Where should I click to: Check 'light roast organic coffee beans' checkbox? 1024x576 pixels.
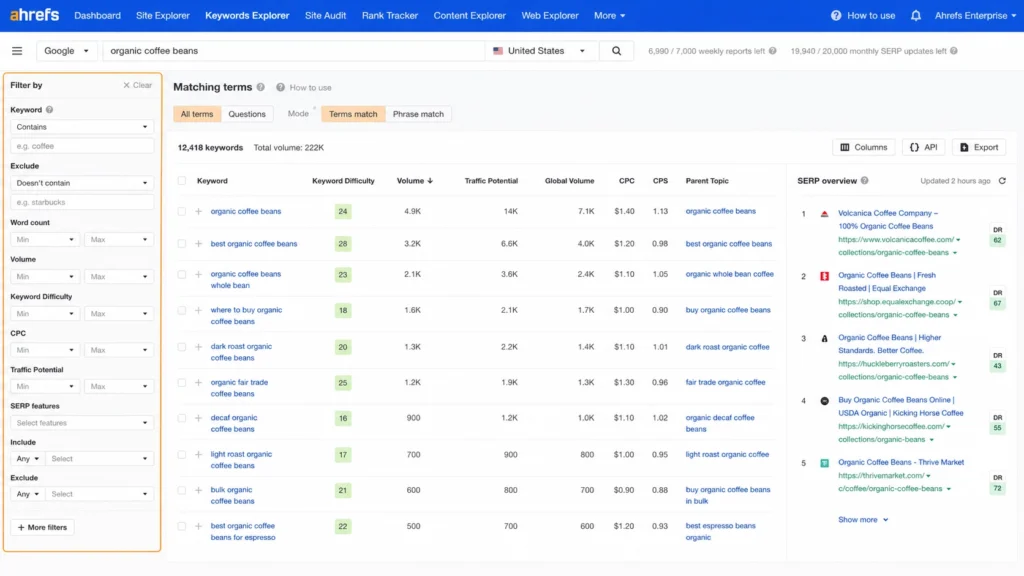(x=182, y=455)
